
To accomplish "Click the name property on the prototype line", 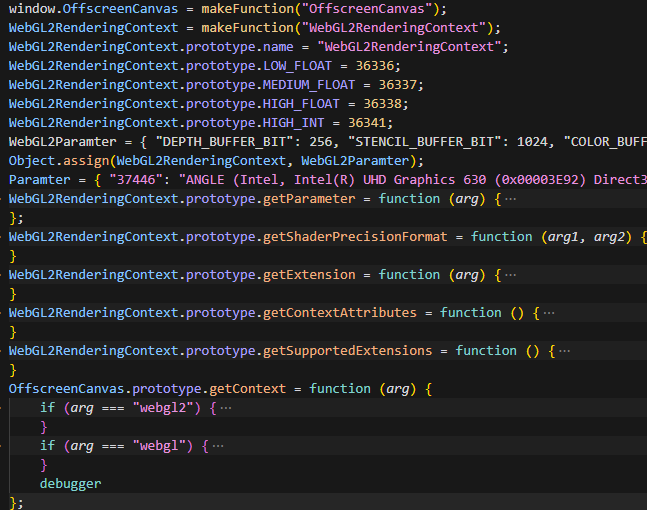I will 278,47.
